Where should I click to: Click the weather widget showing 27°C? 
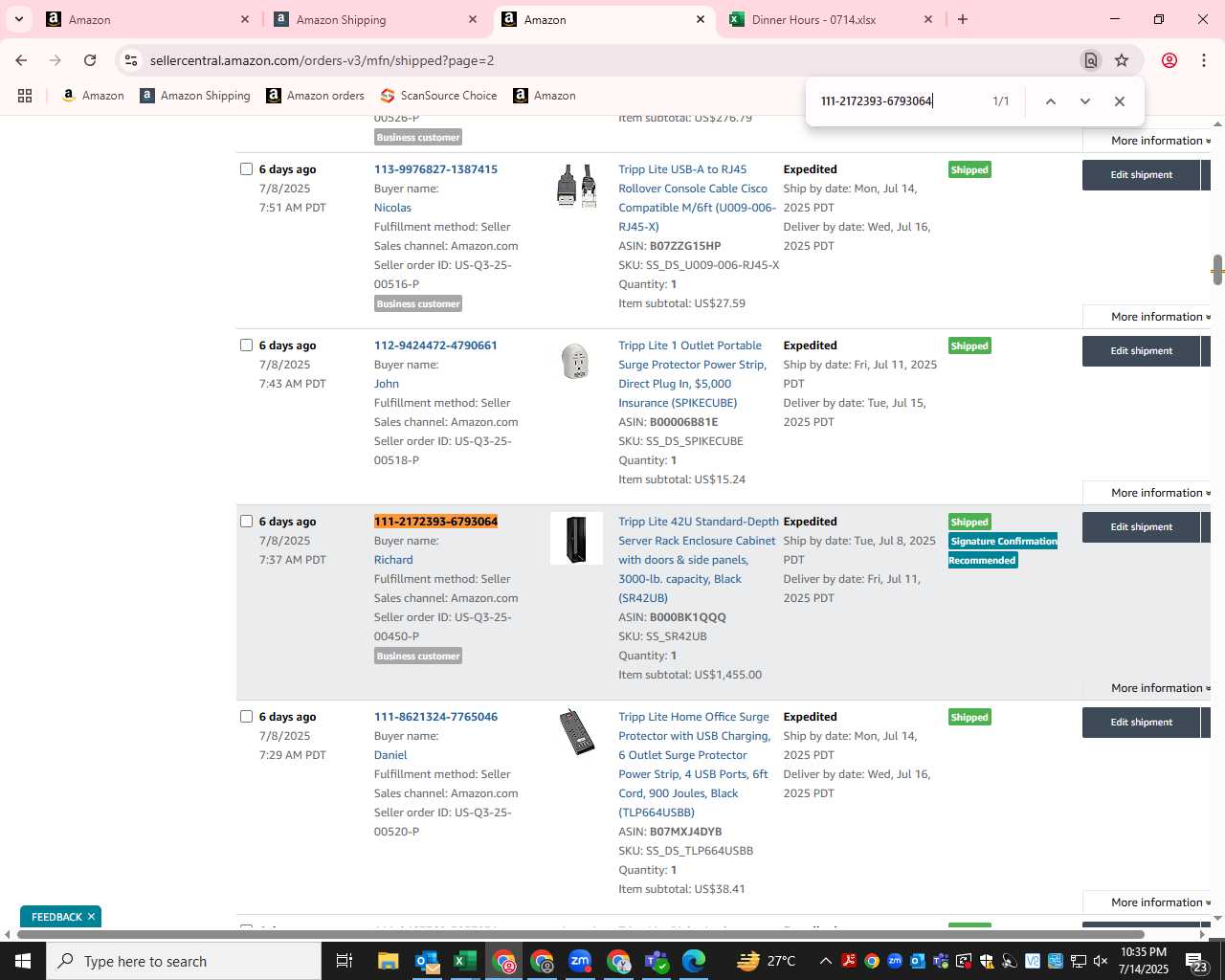(x=767, y=961)
